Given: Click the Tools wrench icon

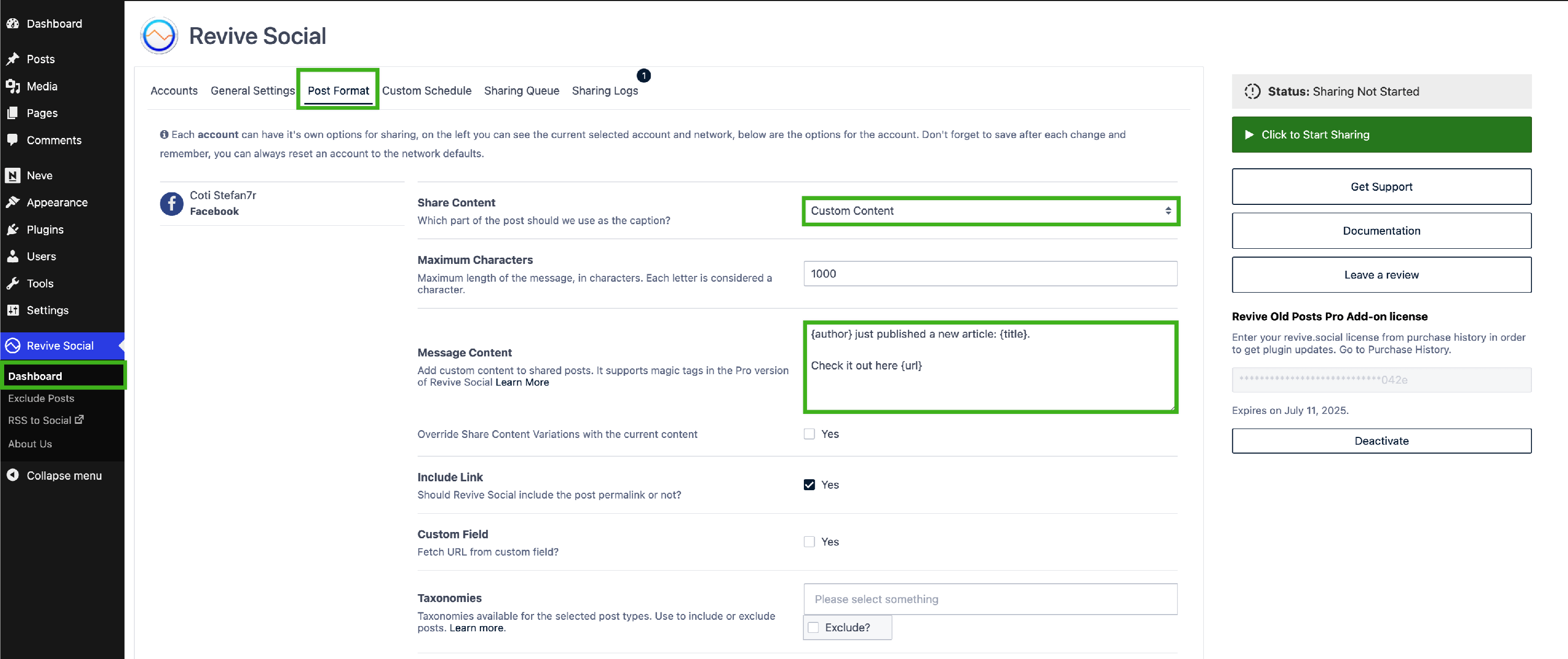Looking at the screenshot, I should [13, 283].
